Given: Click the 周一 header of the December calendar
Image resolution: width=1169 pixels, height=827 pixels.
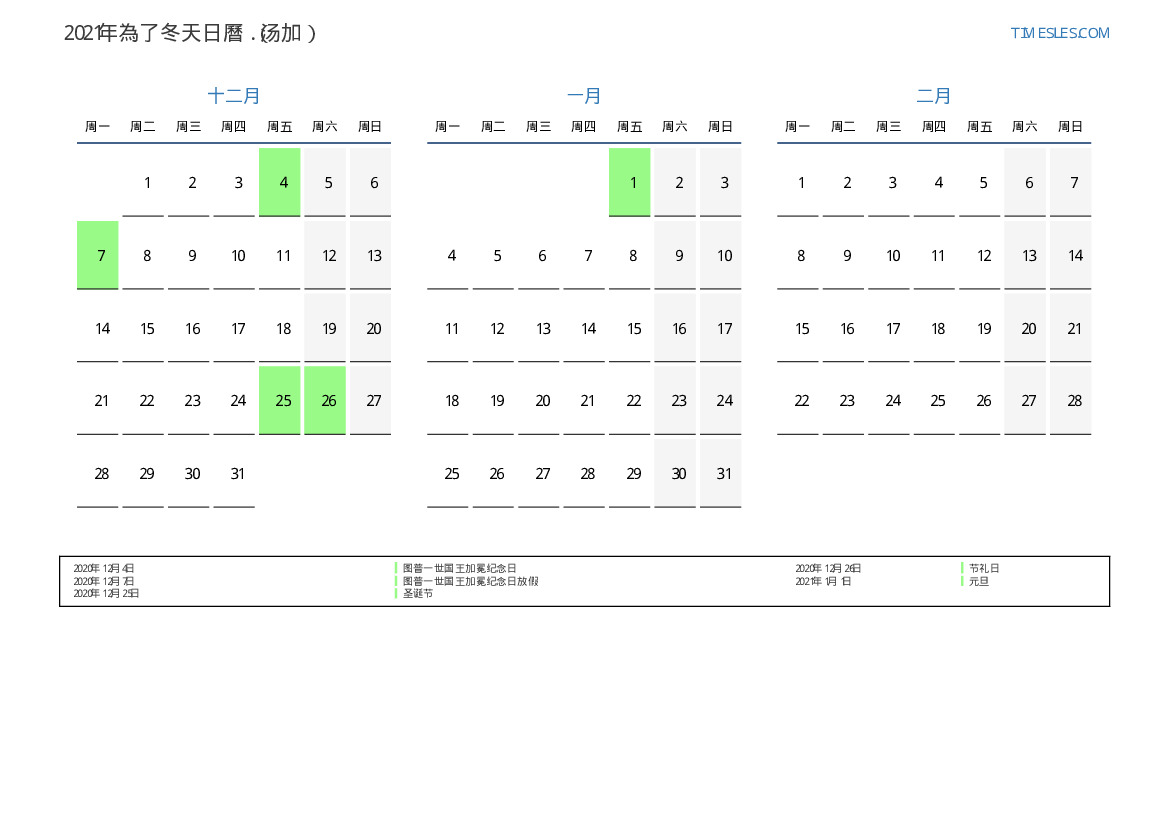Looking at the screenshot, I should 98,127.
